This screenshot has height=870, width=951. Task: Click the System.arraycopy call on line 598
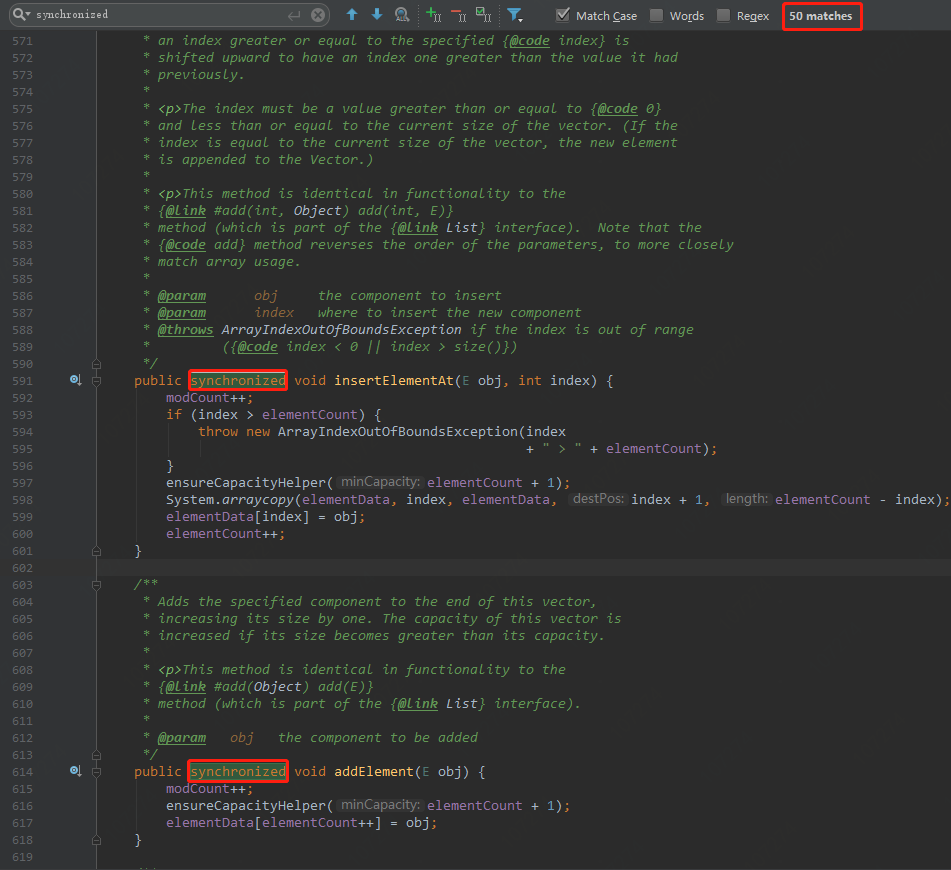(230, 499)
